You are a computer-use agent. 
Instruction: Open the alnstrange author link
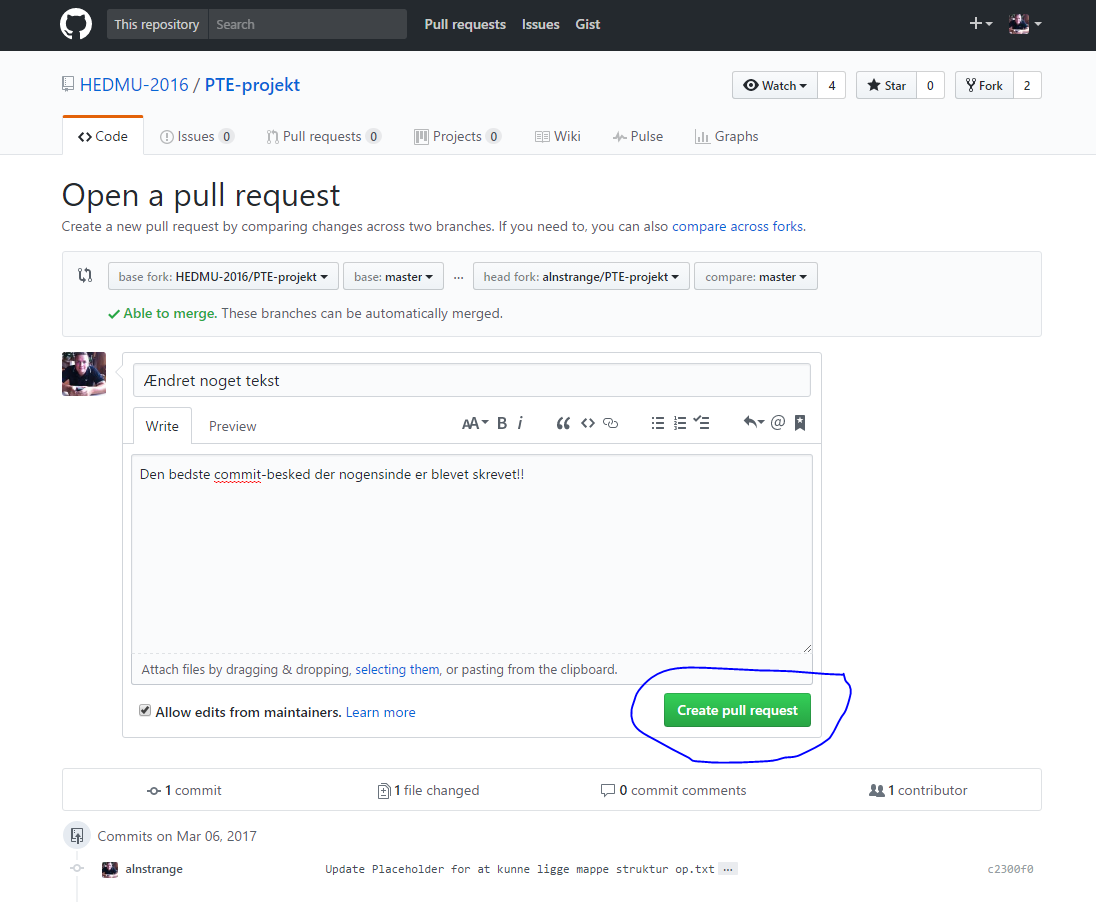click(154, 870)
